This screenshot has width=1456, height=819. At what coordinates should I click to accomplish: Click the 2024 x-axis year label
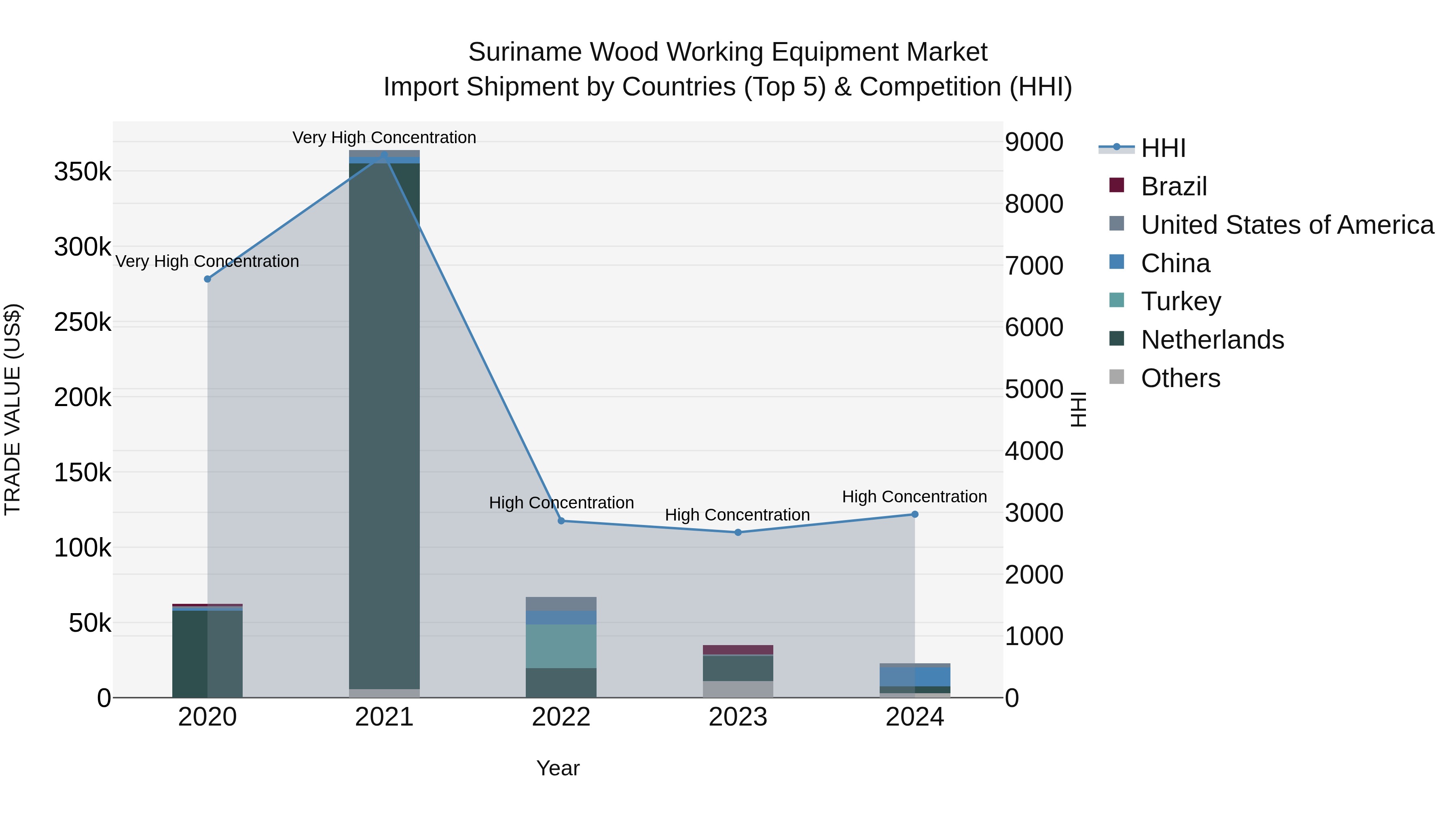(x=915, y=717)
